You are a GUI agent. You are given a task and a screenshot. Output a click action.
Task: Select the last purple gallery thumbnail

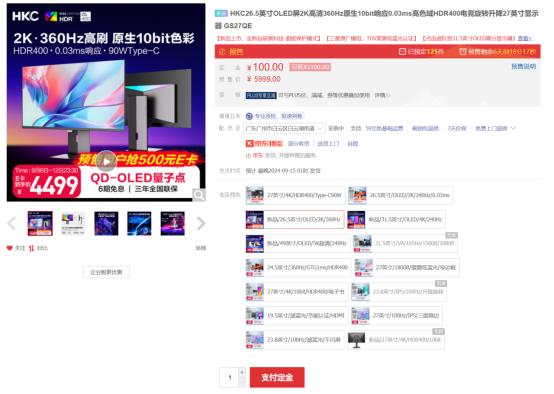(x=172, y=223)
